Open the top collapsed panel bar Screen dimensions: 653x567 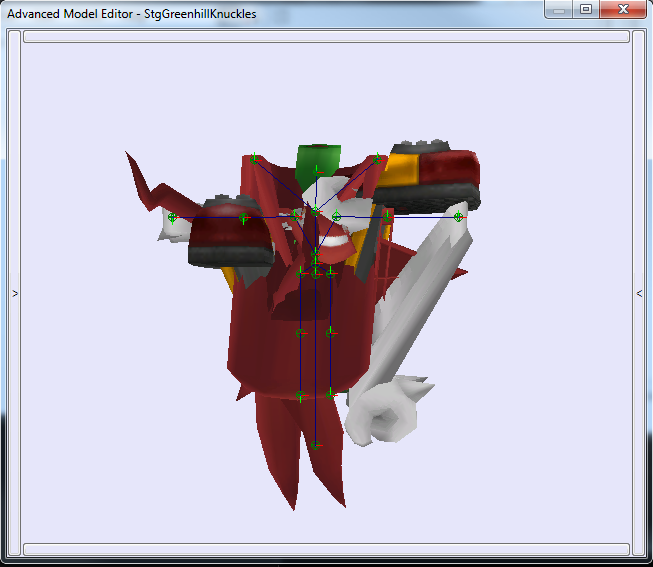pos(326,37)
